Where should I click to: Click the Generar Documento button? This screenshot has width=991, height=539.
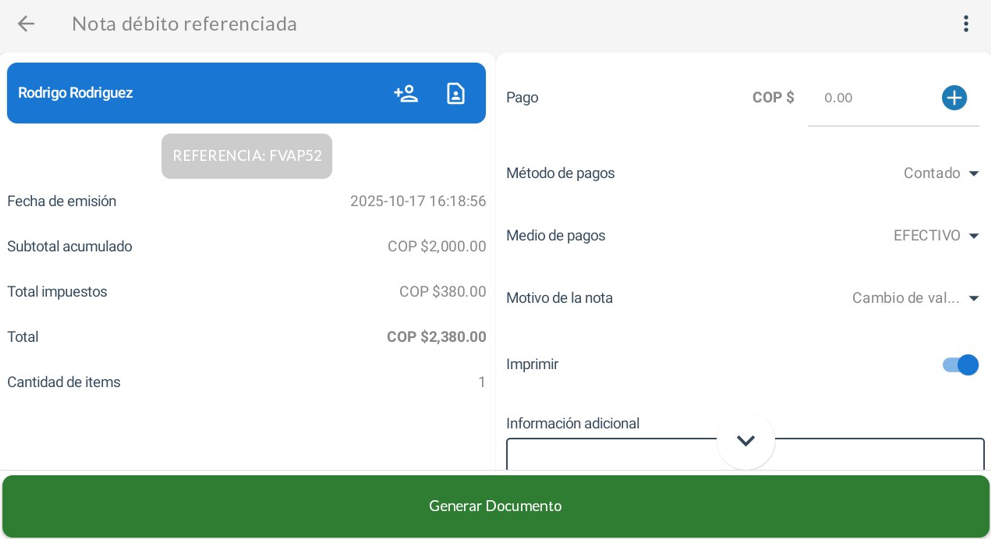pyautogui.click(x=495, y=506)
